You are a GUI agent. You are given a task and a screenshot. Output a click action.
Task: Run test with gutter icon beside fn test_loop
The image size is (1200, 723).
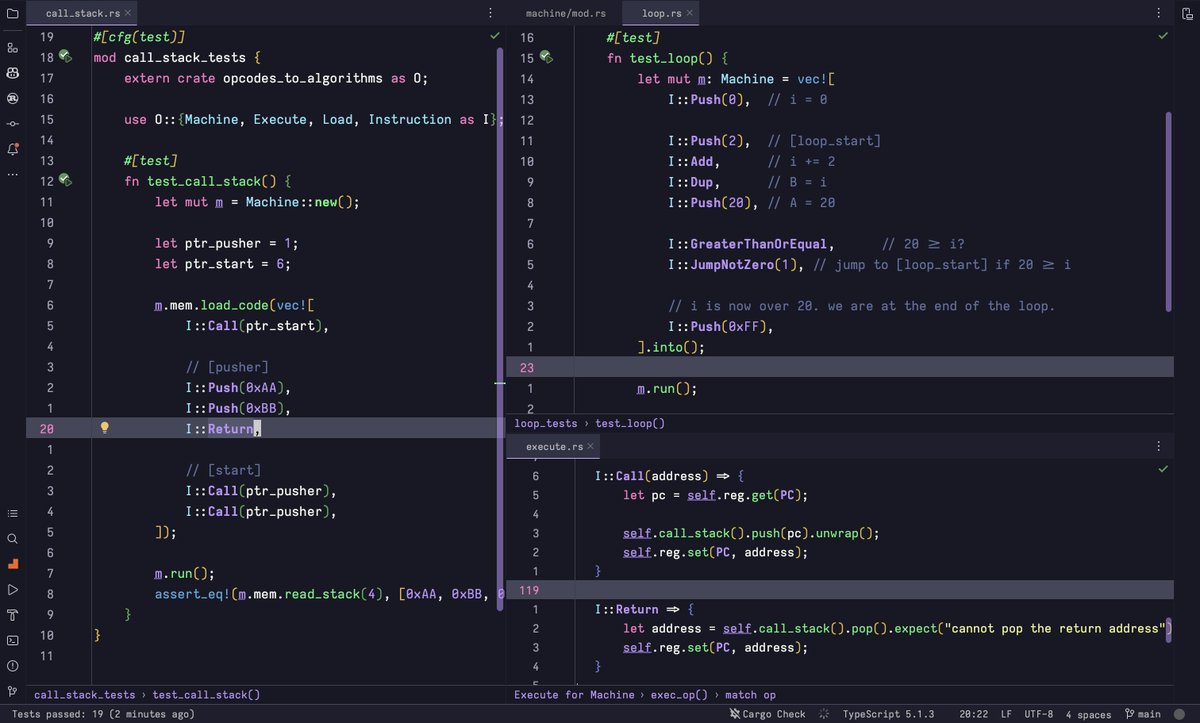(x=546, y=58)
